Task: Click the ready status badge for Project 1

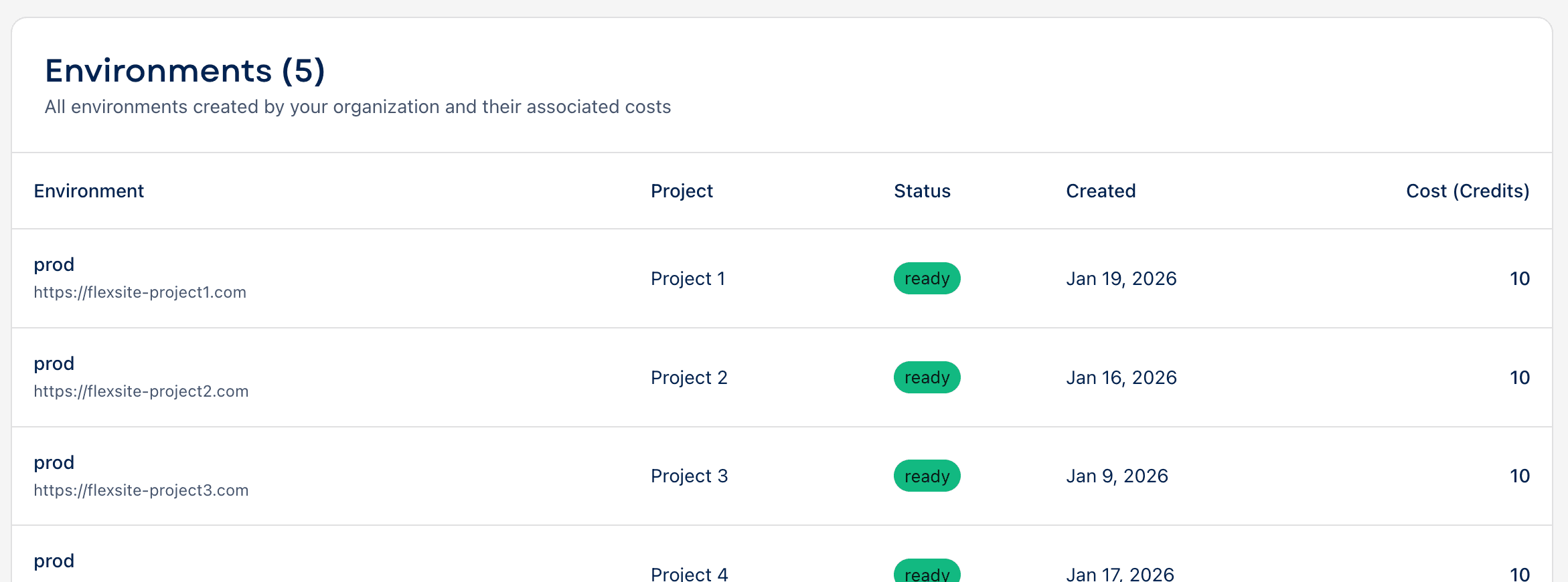Action: pos(927,278)
